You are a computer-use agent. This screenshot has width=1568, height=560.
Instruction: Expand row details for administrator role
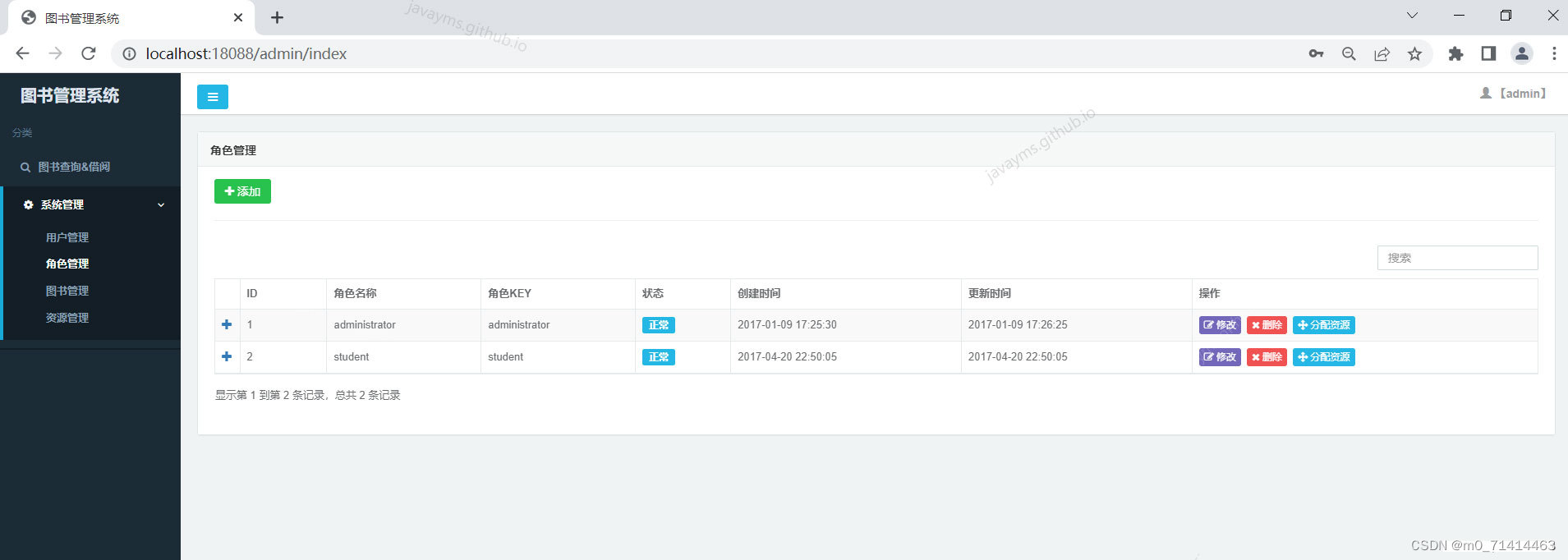(x=227, y=324)
